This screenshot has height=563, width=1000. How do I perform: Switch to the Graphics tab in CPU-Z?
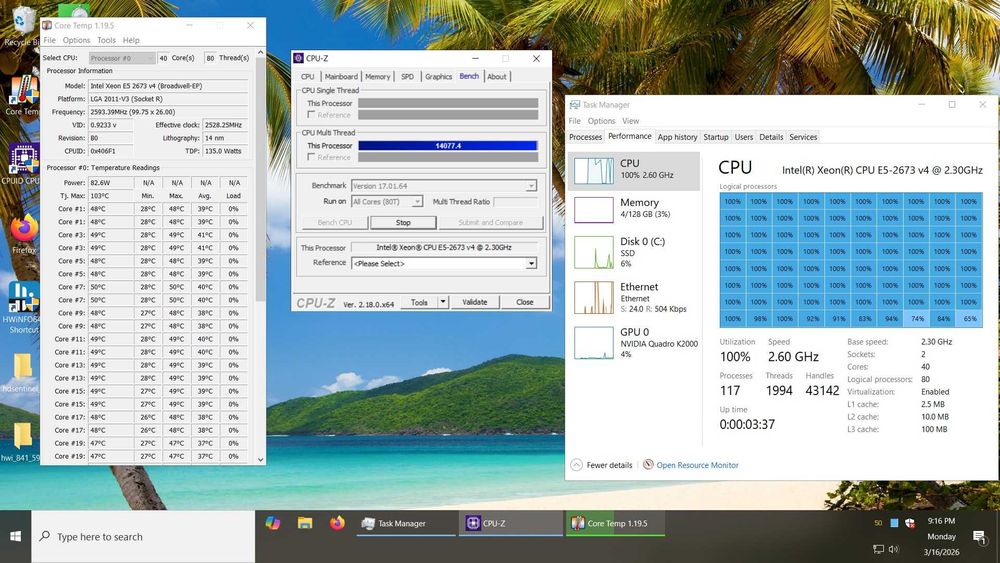(x=439, y=77)
